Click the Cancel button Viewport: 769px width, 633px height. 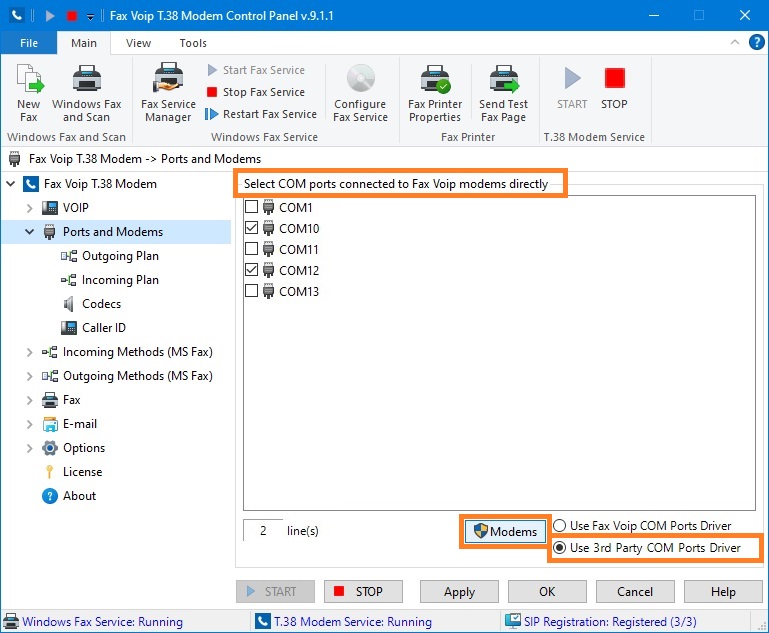click(x=635, y=592)
